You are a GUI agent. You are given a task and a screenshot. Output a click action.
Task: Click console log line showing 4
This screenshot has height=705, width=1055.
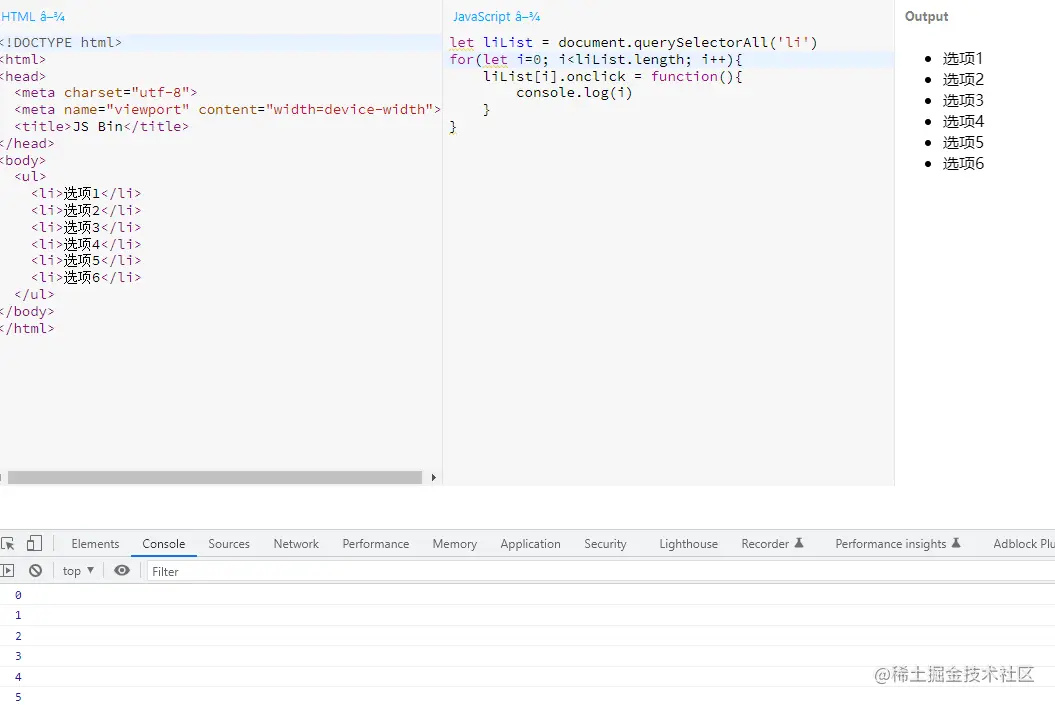(528, 677)
